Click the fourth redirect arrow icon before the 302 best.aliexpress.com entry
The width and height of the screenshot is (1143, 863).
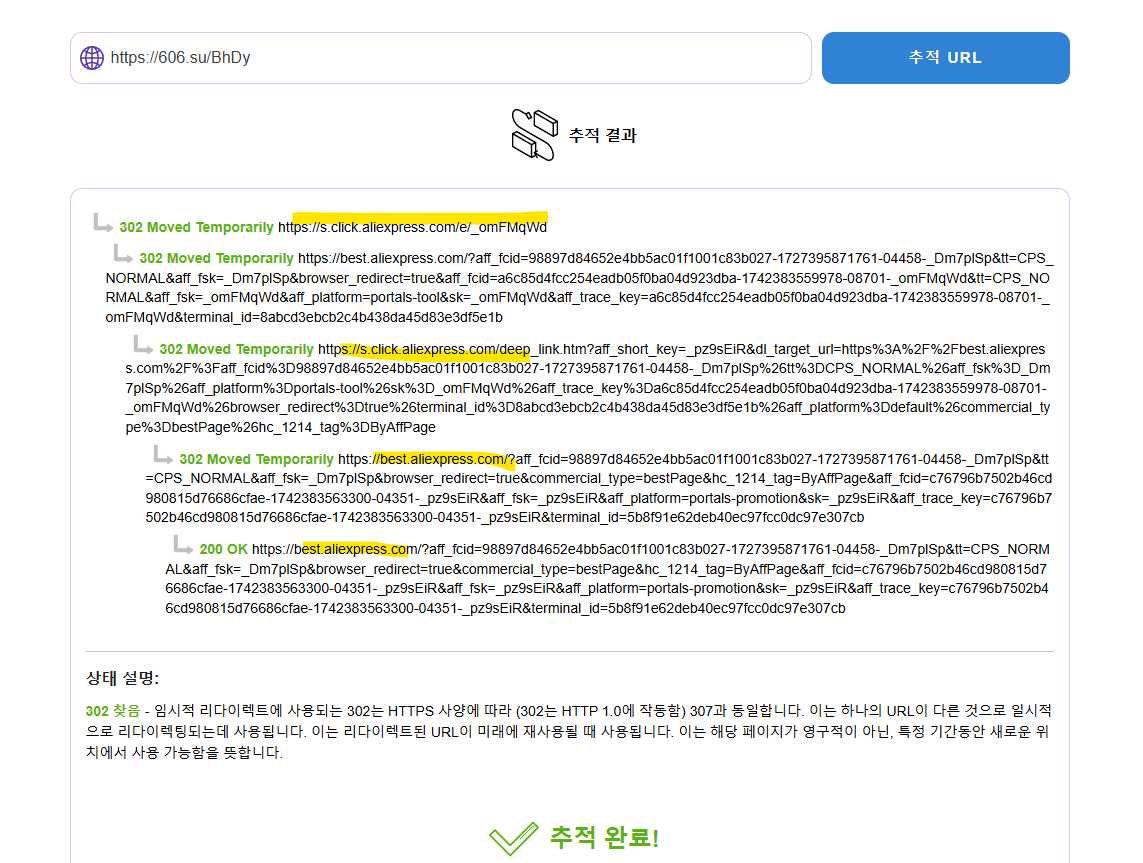click(163, 455)
